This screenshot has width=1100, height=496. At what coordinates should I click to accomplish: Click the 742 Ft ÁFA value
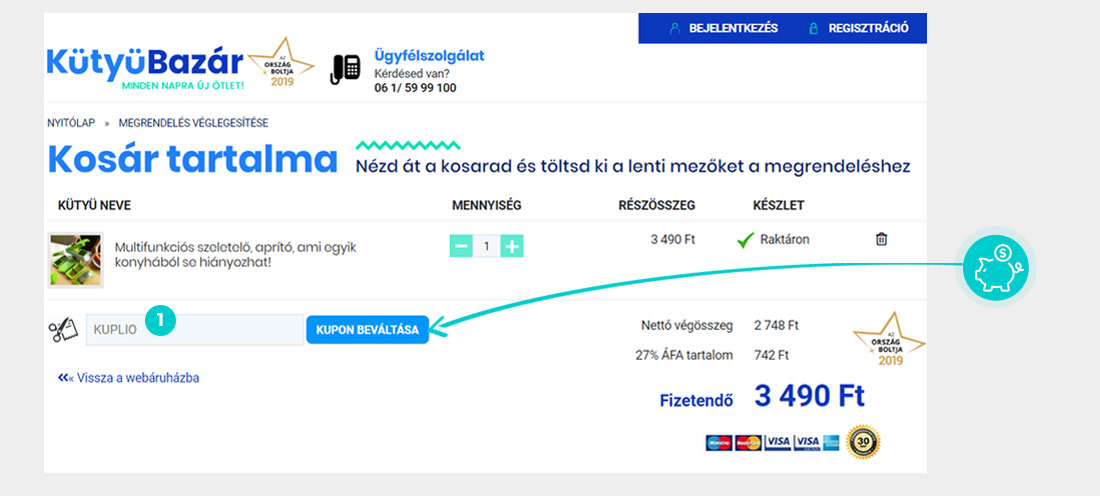point(772,355)
